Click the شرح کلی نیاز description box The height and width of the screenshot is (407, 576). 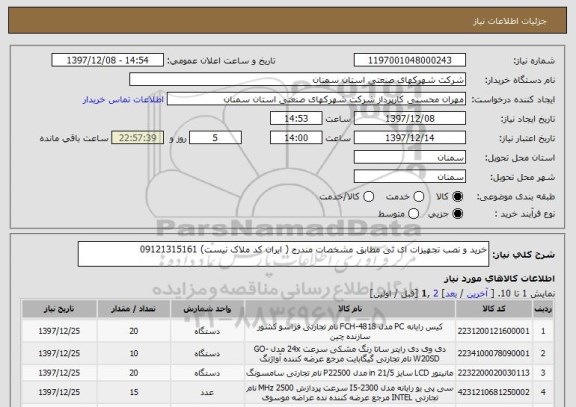point(283,254)
